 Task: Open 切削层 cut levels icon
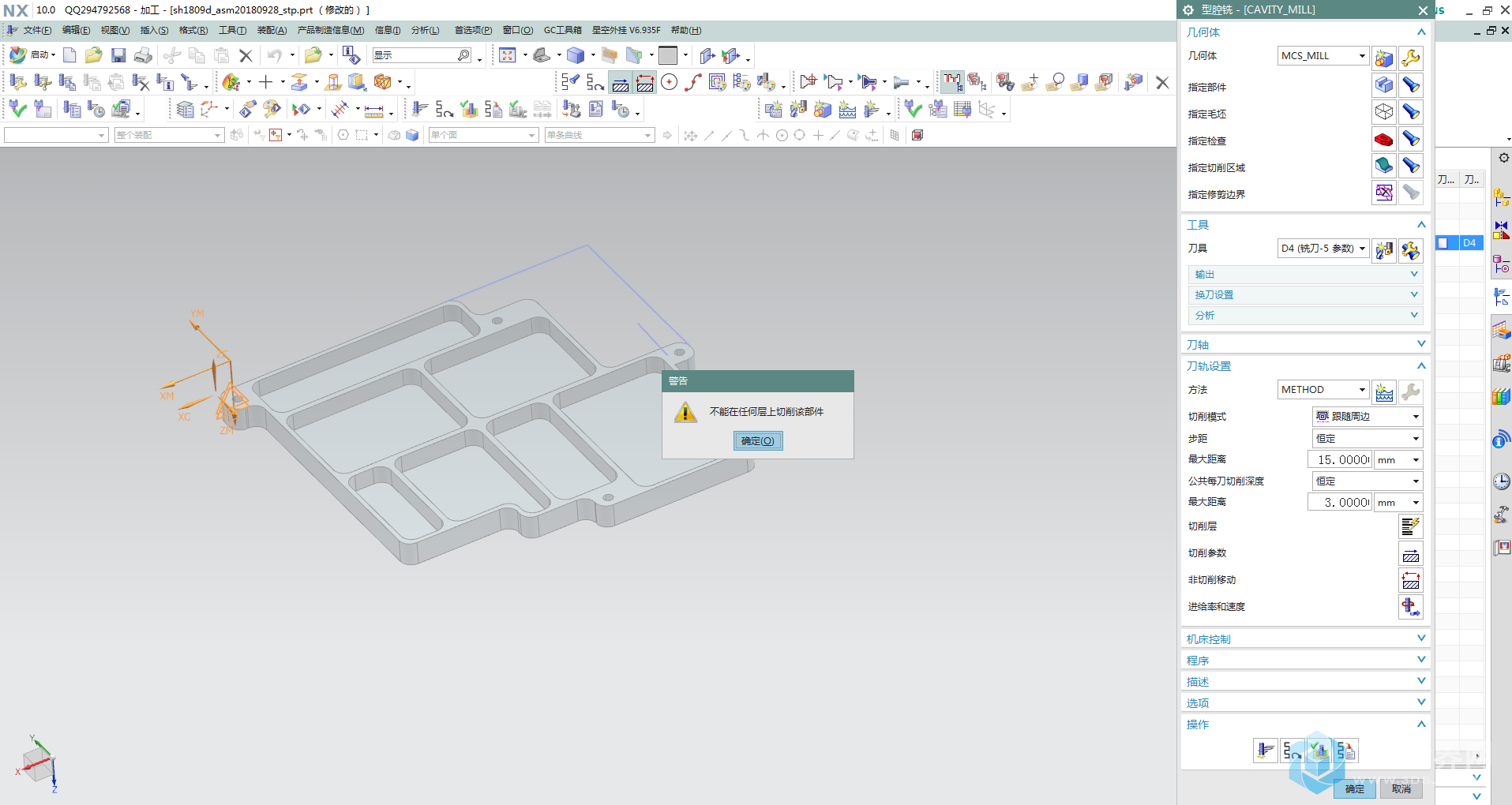click(x=1410, y=526)
